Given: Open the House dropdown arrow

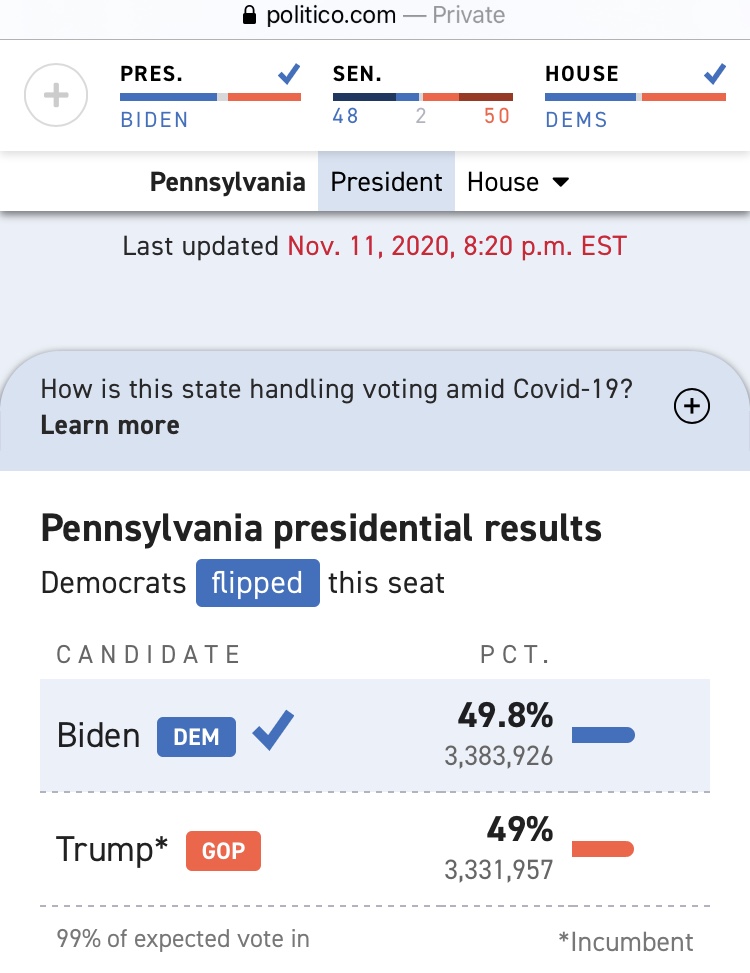Looking at the screenshot, I should 561,182.
